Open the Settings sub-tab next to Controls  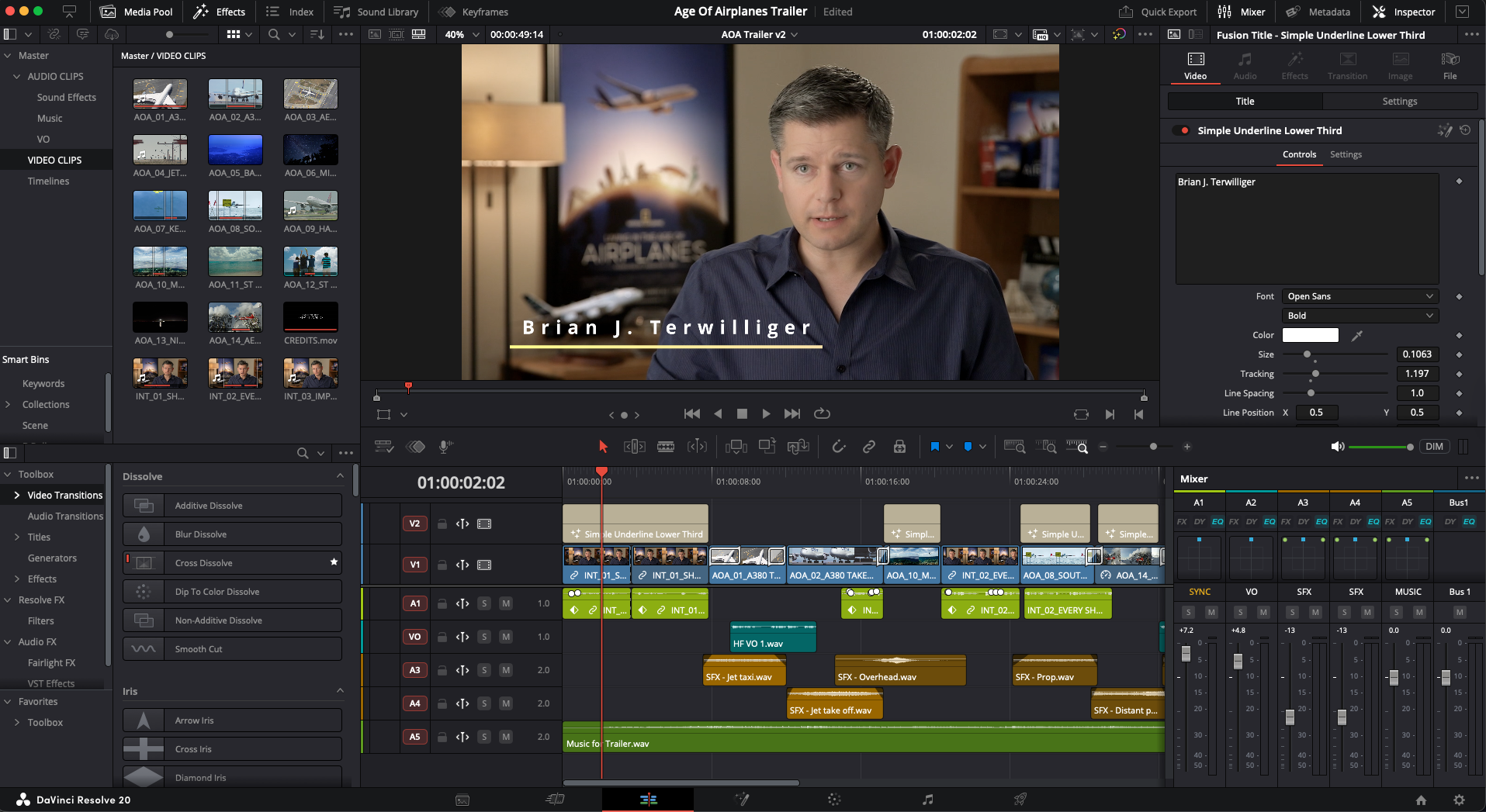click(x=1346, y=154)
